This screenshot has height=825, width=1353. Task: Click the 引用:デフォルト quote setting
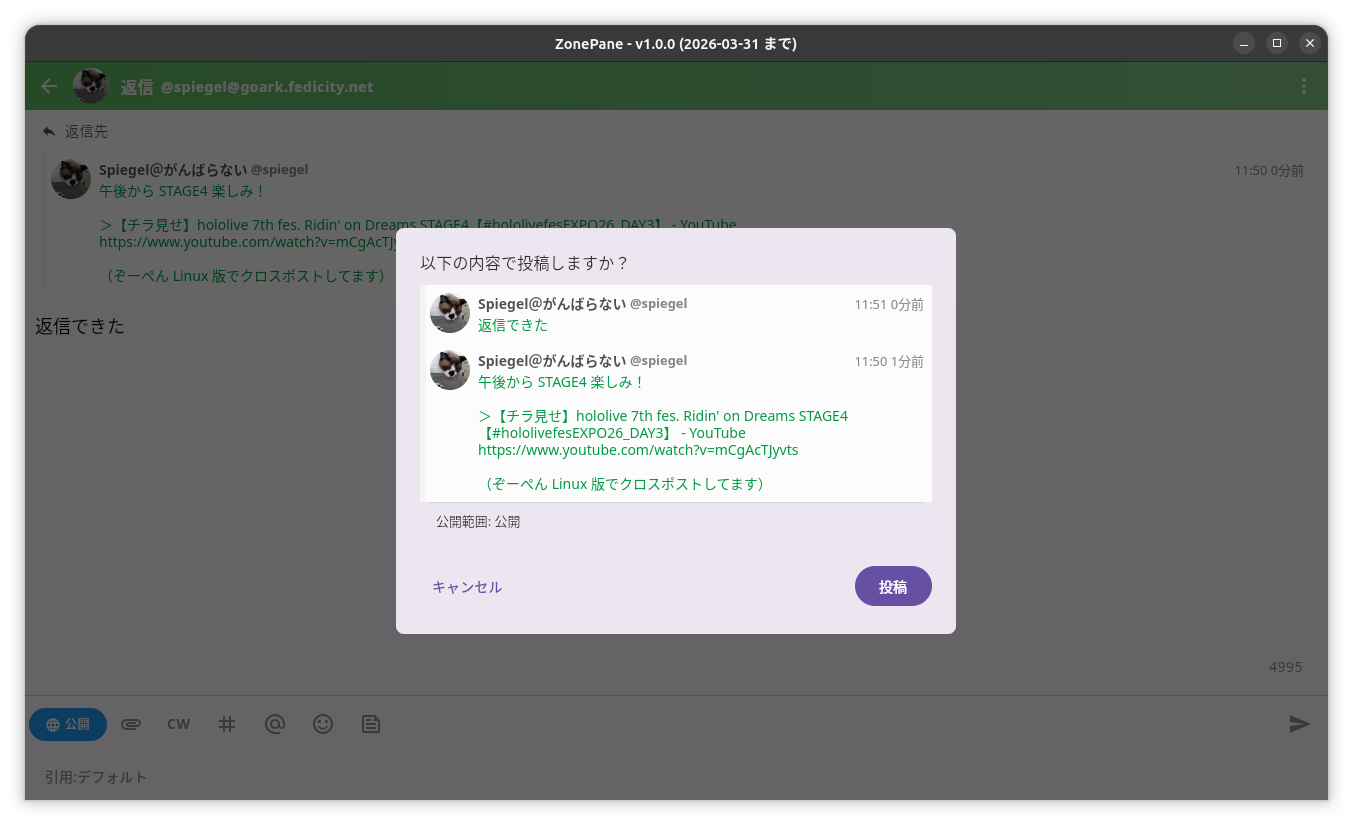pyautogui.click(x=96, y=777)
